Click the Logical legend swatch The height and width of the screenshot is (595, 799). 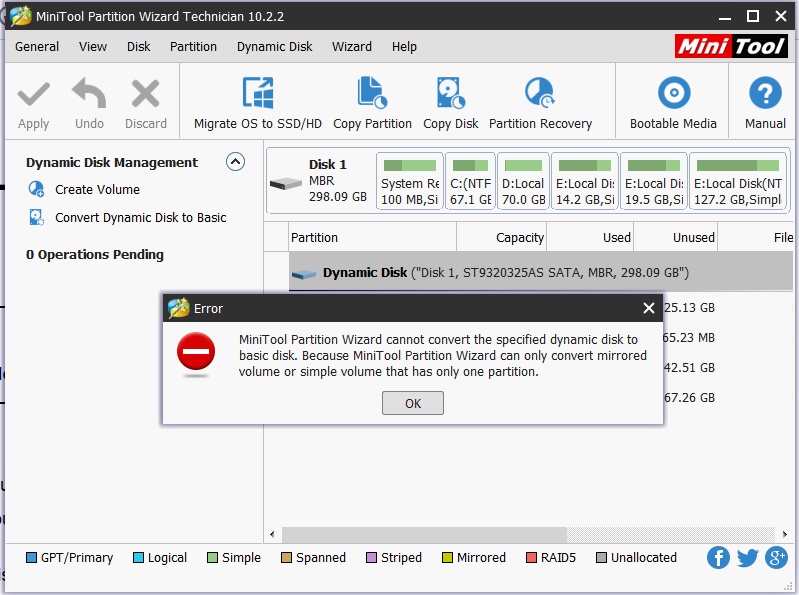point(138,558)
